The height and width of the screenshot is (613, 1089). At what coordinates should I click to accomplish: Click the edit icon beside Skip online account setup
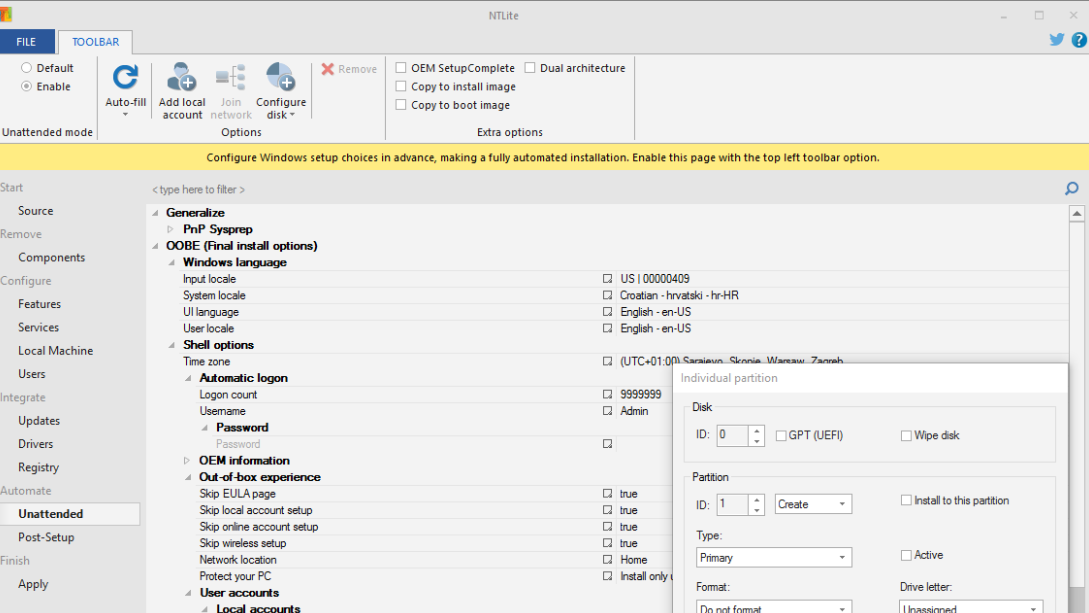coord(608,527)
